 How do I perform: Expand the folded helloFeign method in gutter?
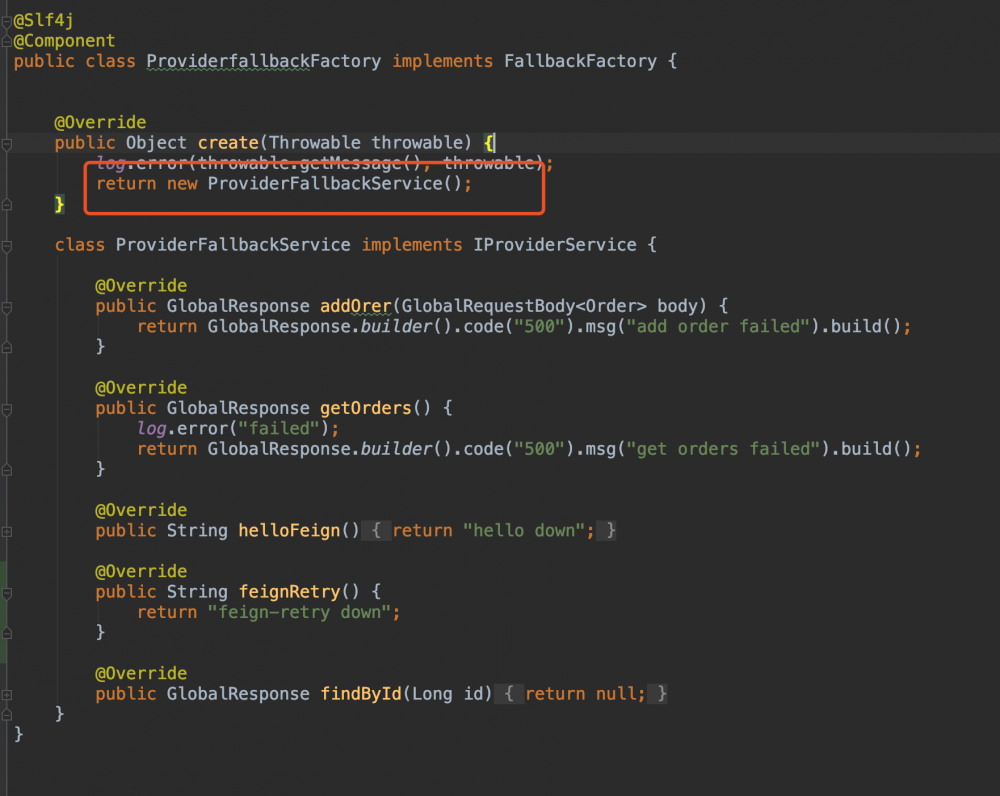point(7,531)
